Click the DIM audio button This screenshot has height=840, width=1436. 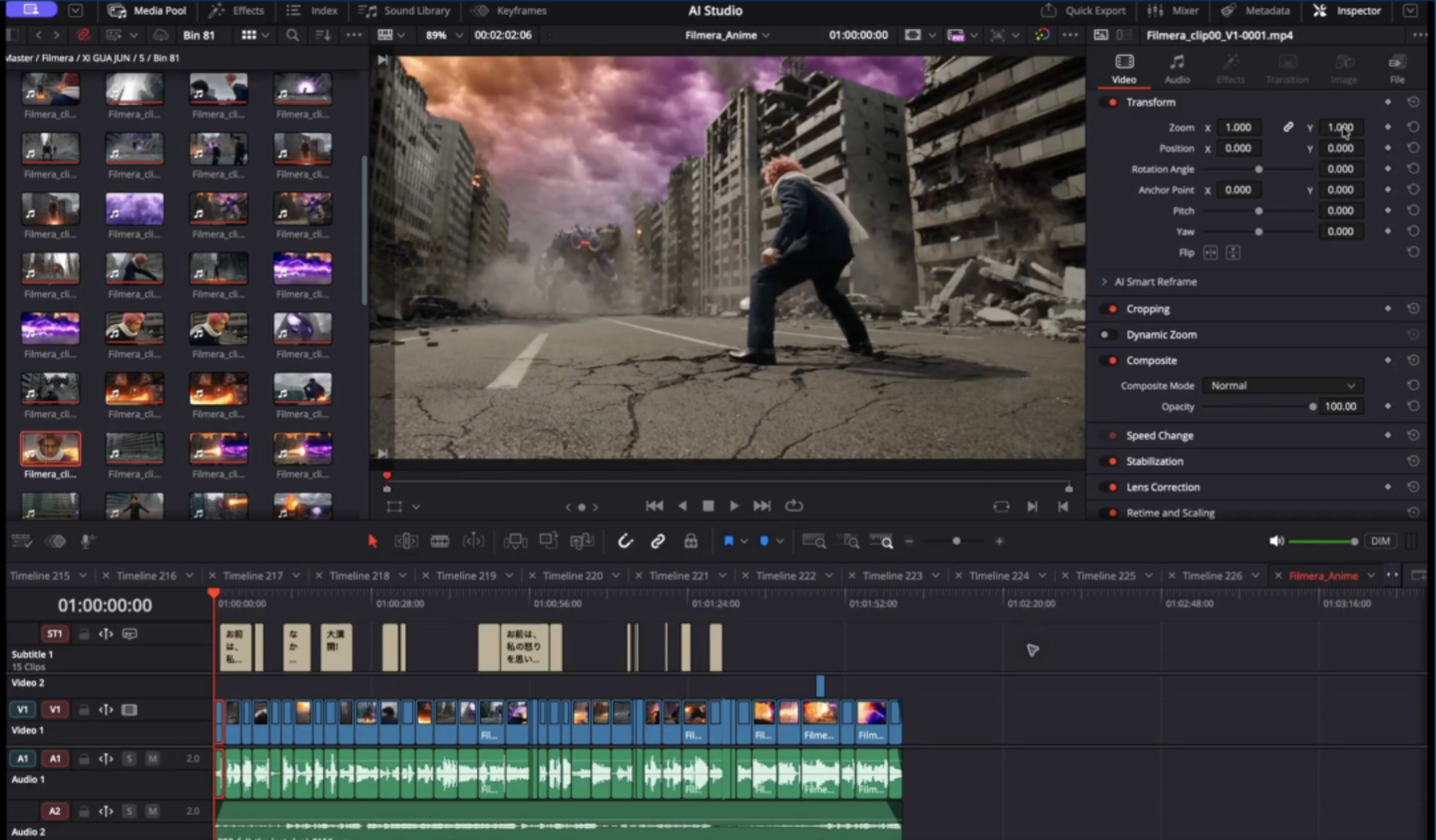(x=1380, y=541)
